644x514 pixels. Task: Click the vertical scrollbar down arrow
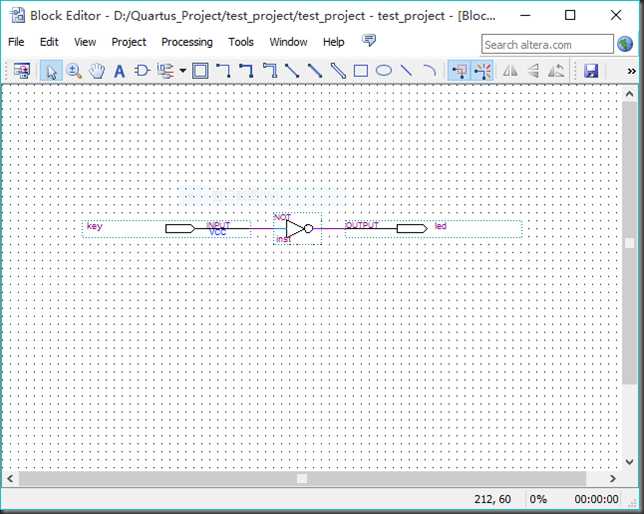point(630,462)
